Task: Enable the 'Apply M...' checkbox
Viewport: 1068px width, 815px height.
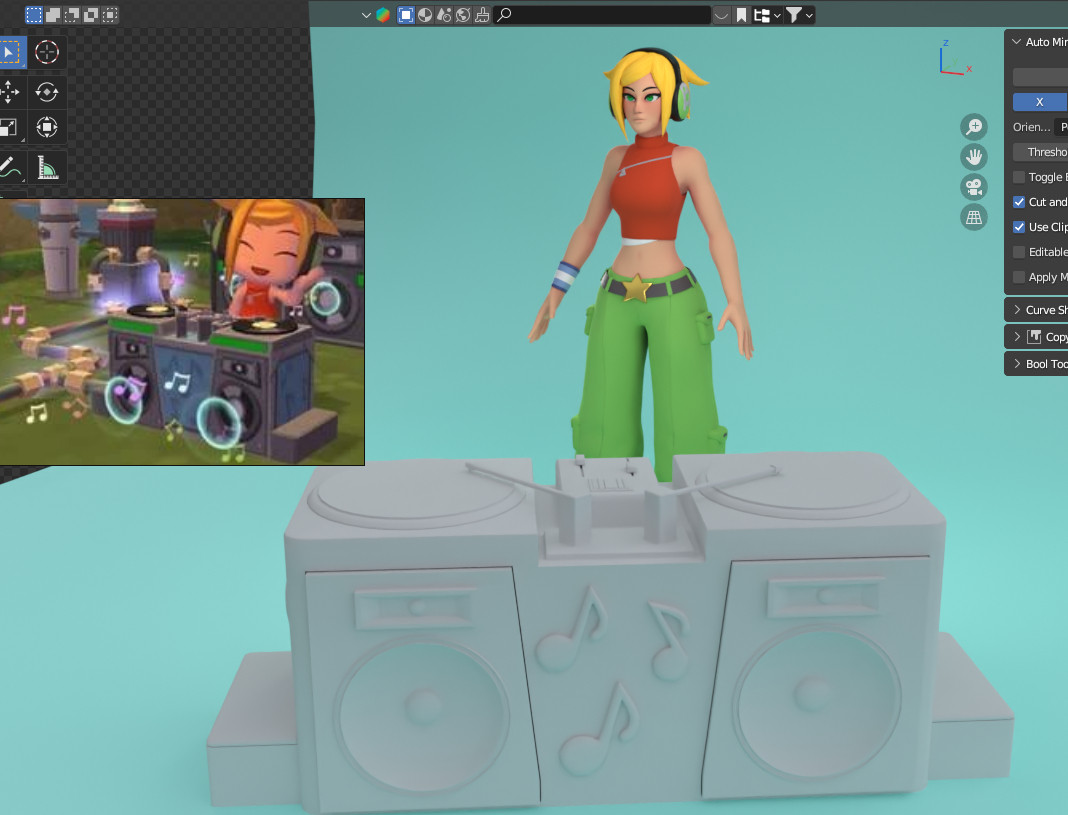Action: 1019,277
